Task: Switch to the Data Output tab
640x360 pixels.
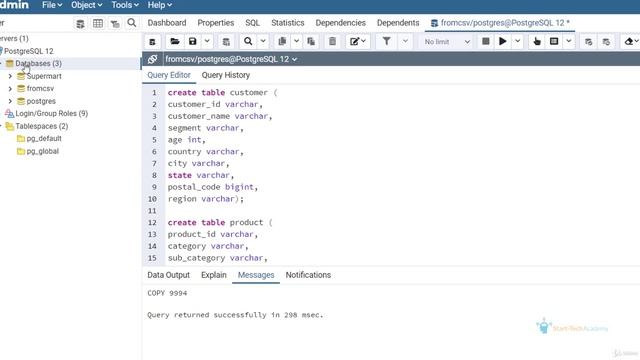Action: 168,275
